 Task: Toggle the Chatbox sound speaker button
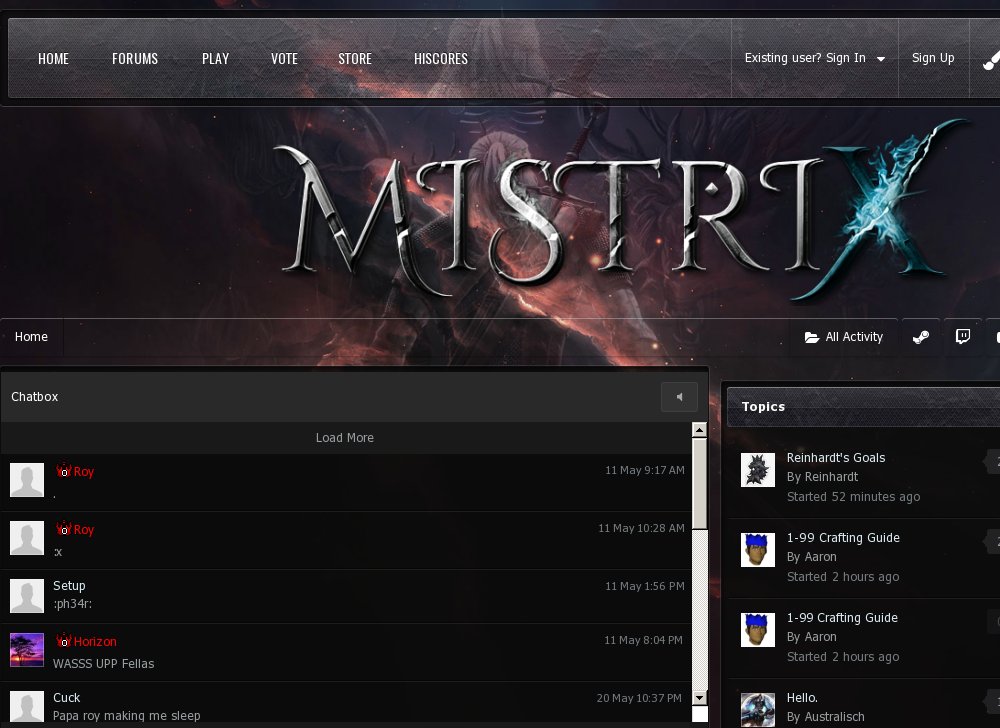pyautogui.click(x=679, y=397)
